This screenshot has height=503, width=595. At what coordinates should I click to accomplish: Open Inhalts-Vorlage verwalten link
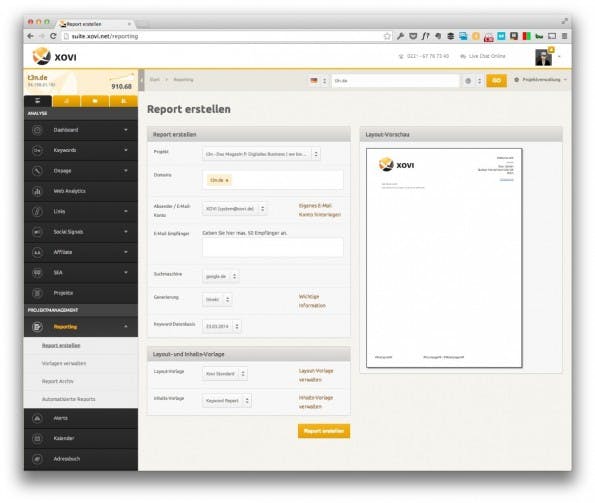[316, 402]
